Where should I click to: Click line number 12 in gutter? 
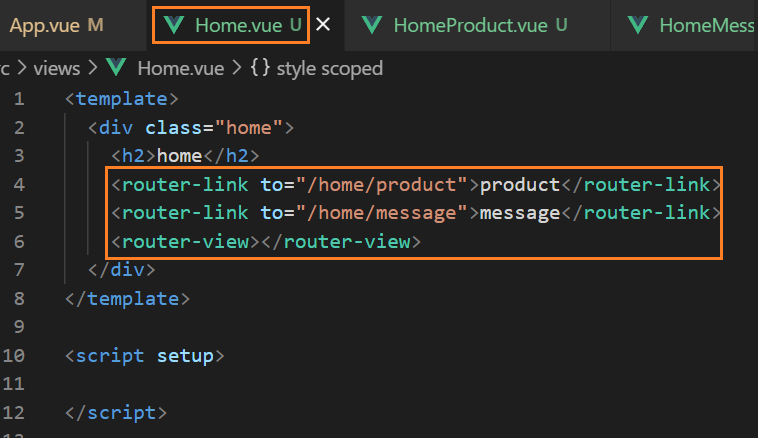coord(14,413)
